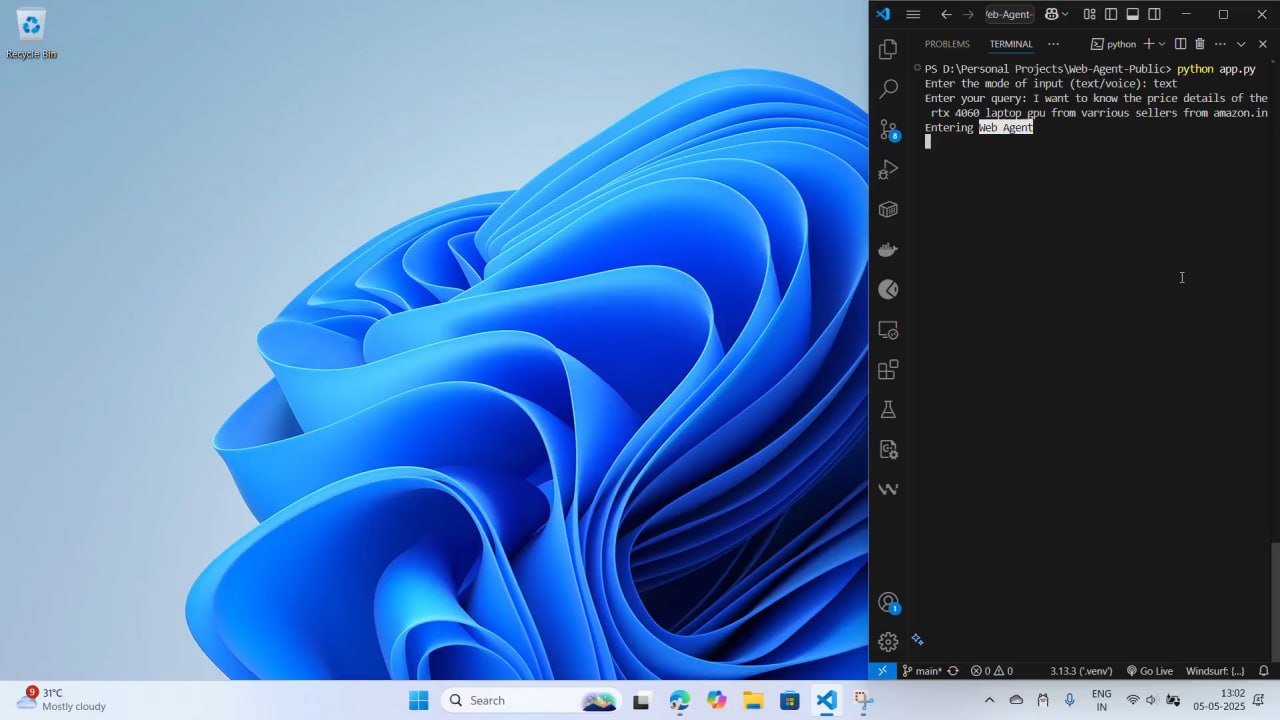Toggle the bottom panel layout button
Image resolution: width=1280 pixels, height=720 pixels.
(x=1133, y=14)
